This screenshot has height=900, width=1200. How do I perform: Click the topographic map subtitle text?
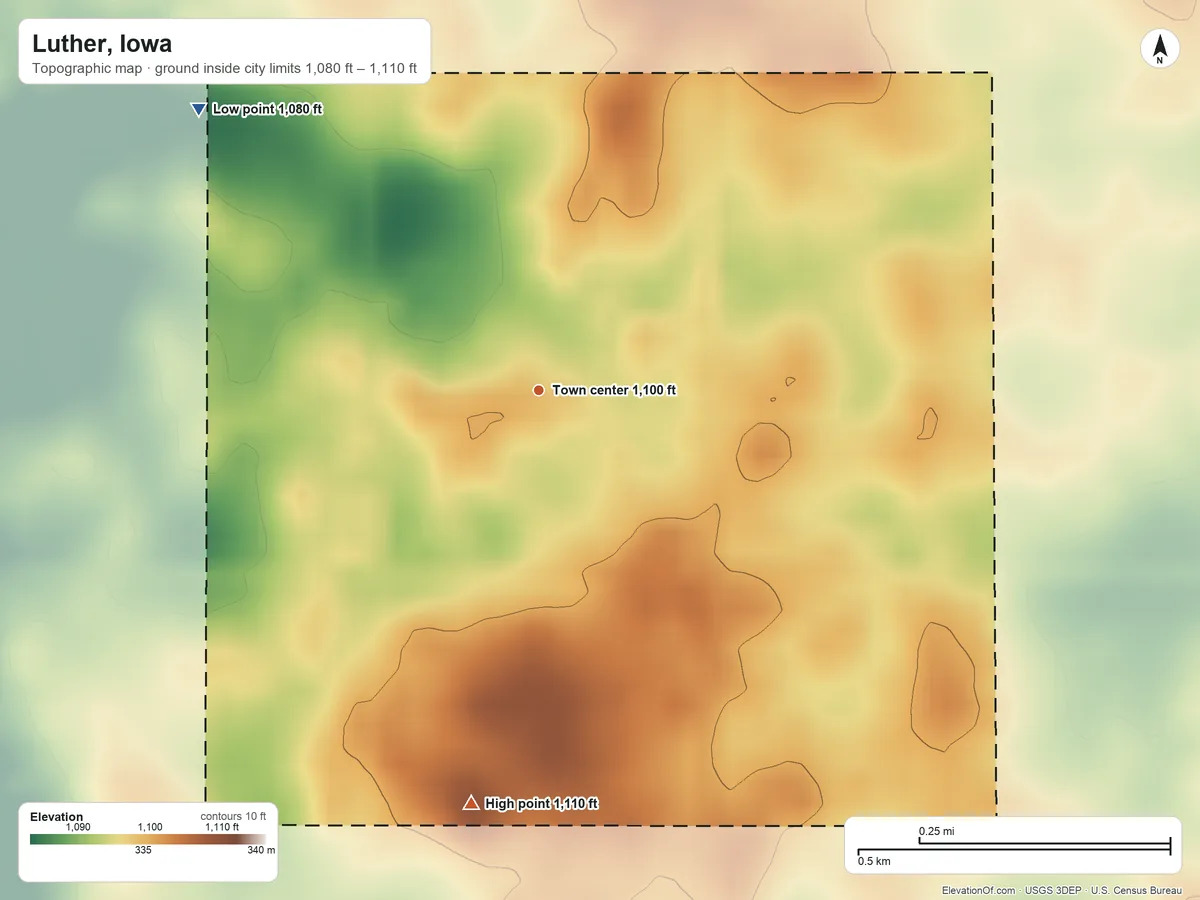225,70
